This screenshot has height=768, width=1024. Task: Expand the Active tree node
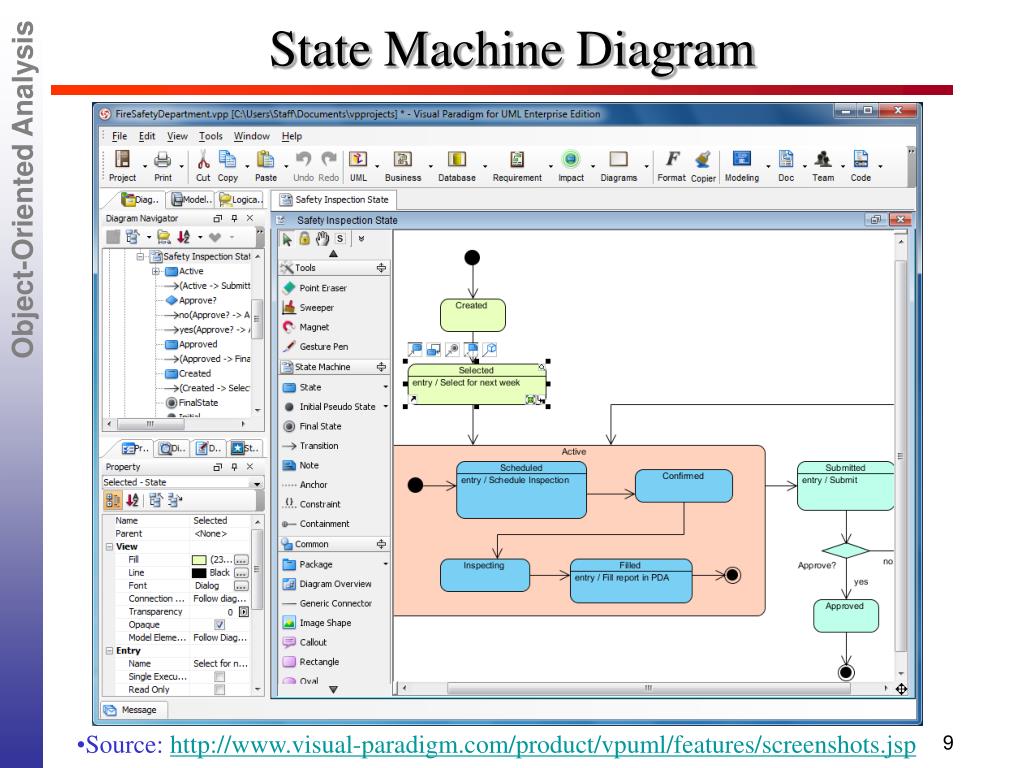155,271
